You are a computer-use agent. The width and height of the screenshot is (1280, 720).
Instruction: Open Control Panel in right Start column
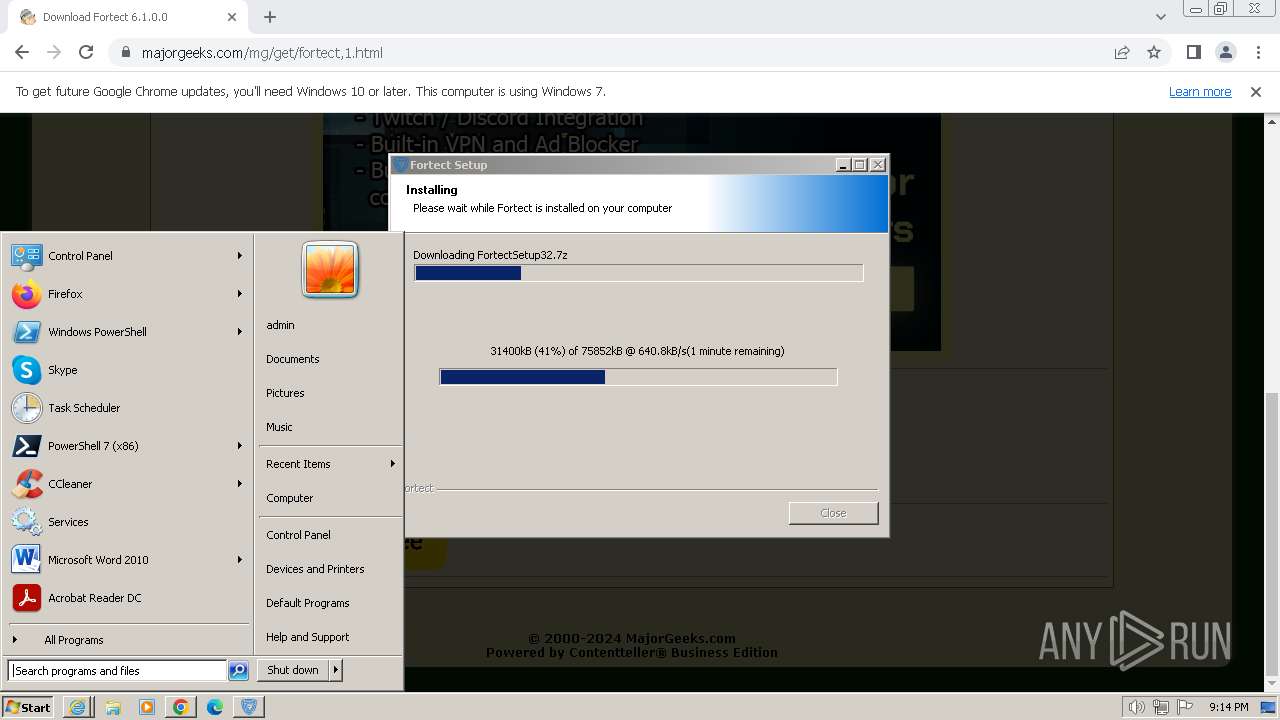pos(298,535)
